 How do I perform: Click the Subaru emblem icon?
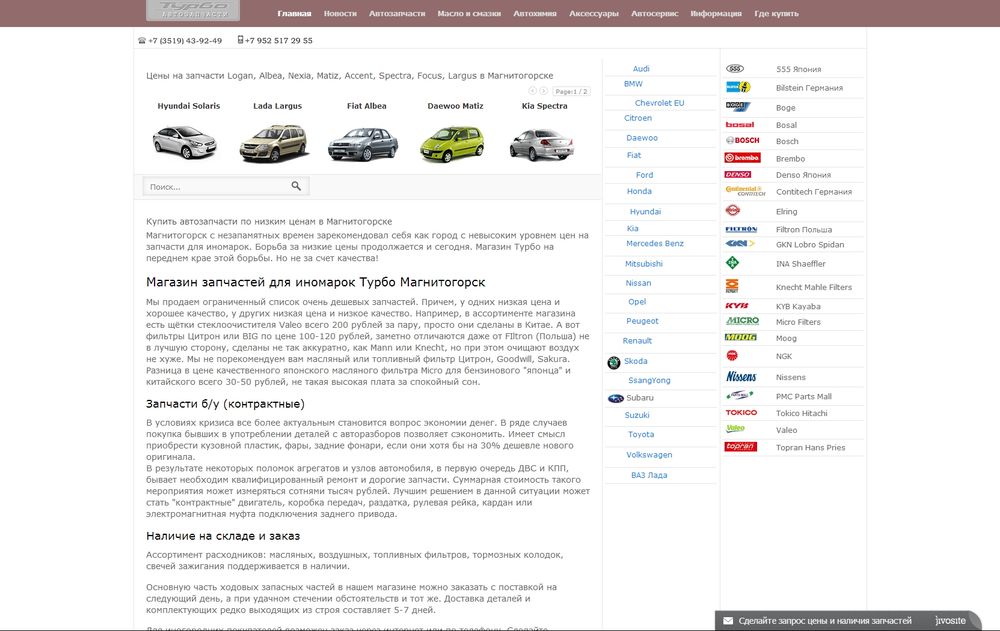(615, 398)
